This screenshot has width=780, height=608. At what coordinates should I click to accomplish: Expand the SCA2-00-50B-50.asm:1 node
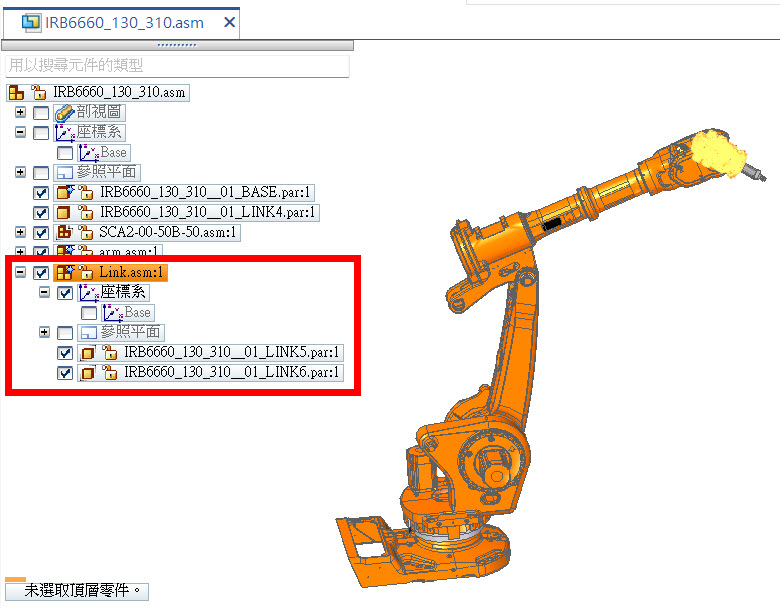tap(20, 232)
